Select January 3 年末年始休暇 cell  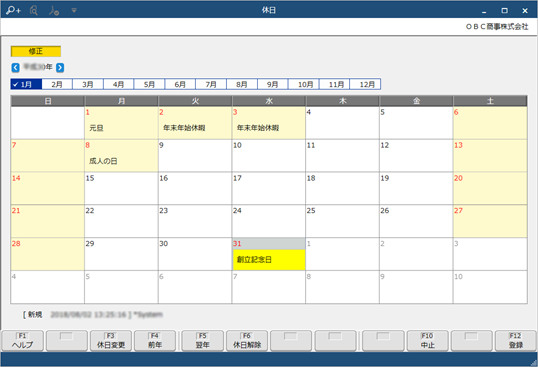pos(269,123)
